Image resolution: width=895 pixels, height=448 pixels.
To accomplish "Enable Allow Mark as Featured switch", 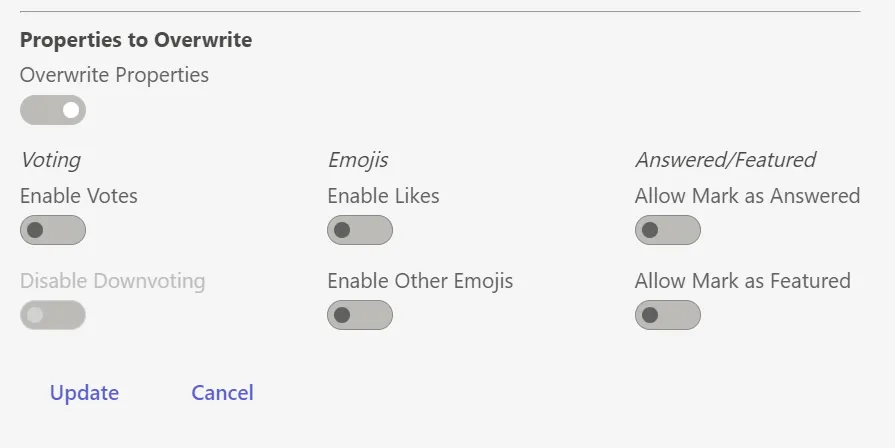I will point(667,315).
